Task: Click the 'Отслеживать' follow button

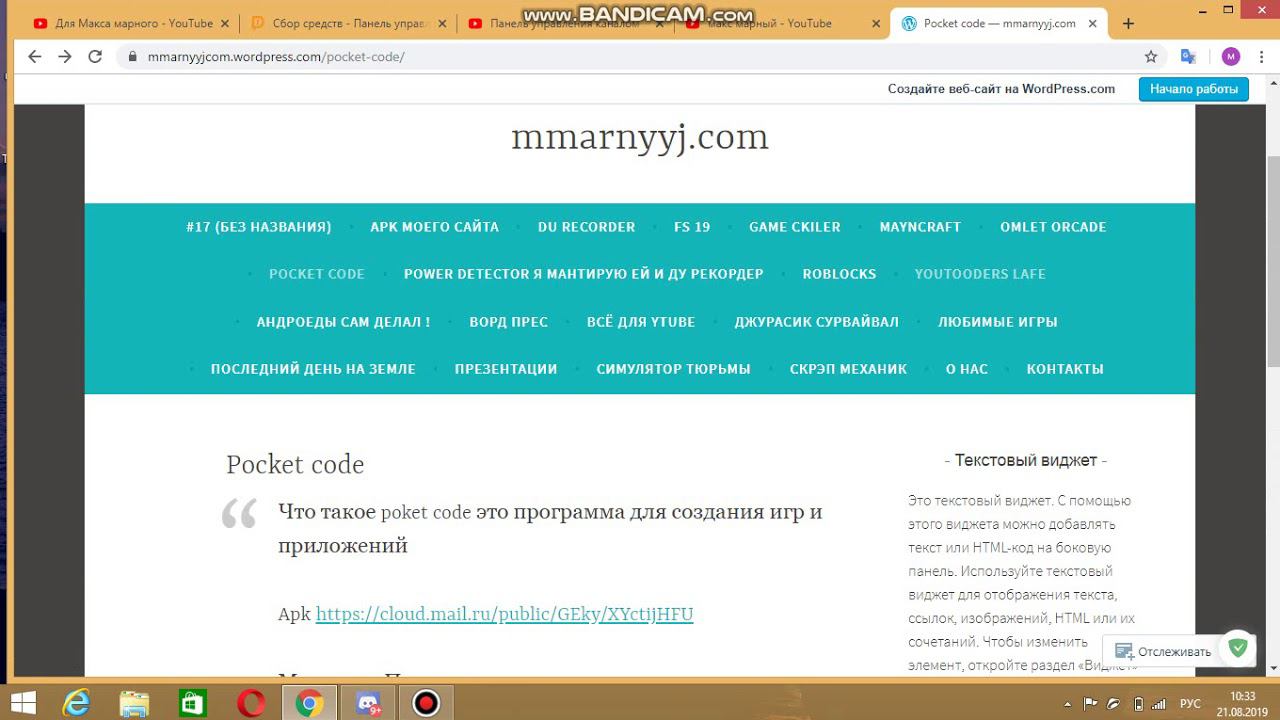Action: point(1164,651)
